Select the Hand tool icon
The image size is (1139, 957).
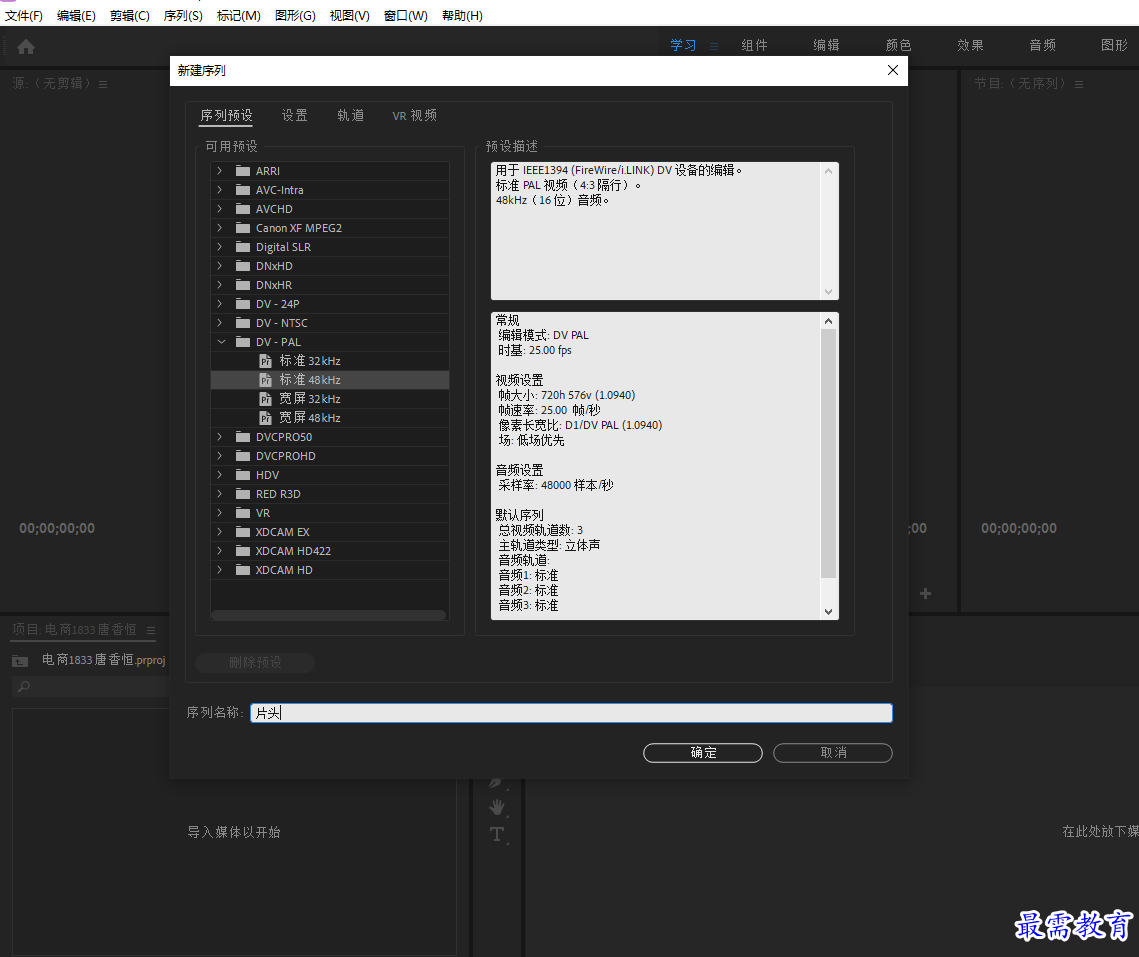[497, 807]
